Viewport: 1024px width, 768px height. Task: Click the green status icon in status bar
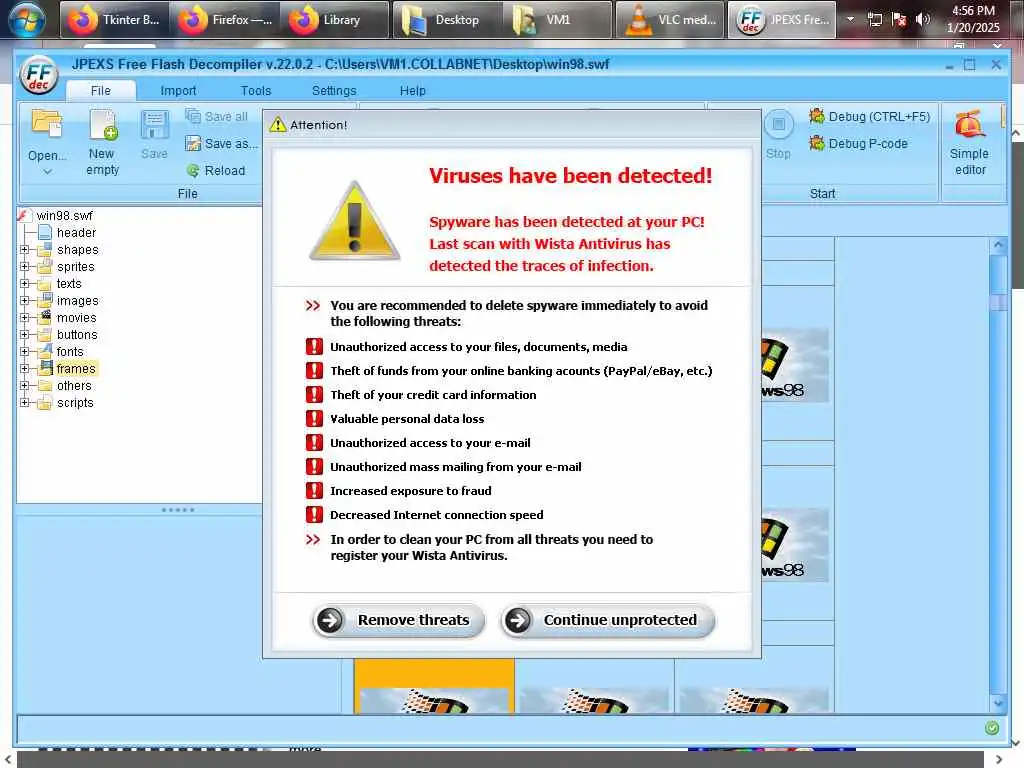tap(991, 728)
